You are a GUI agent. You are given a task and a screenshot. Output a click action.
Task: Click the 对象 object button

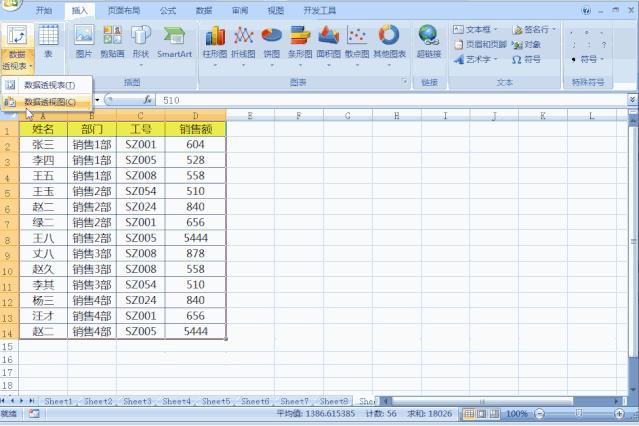click(x=526, y=45)
